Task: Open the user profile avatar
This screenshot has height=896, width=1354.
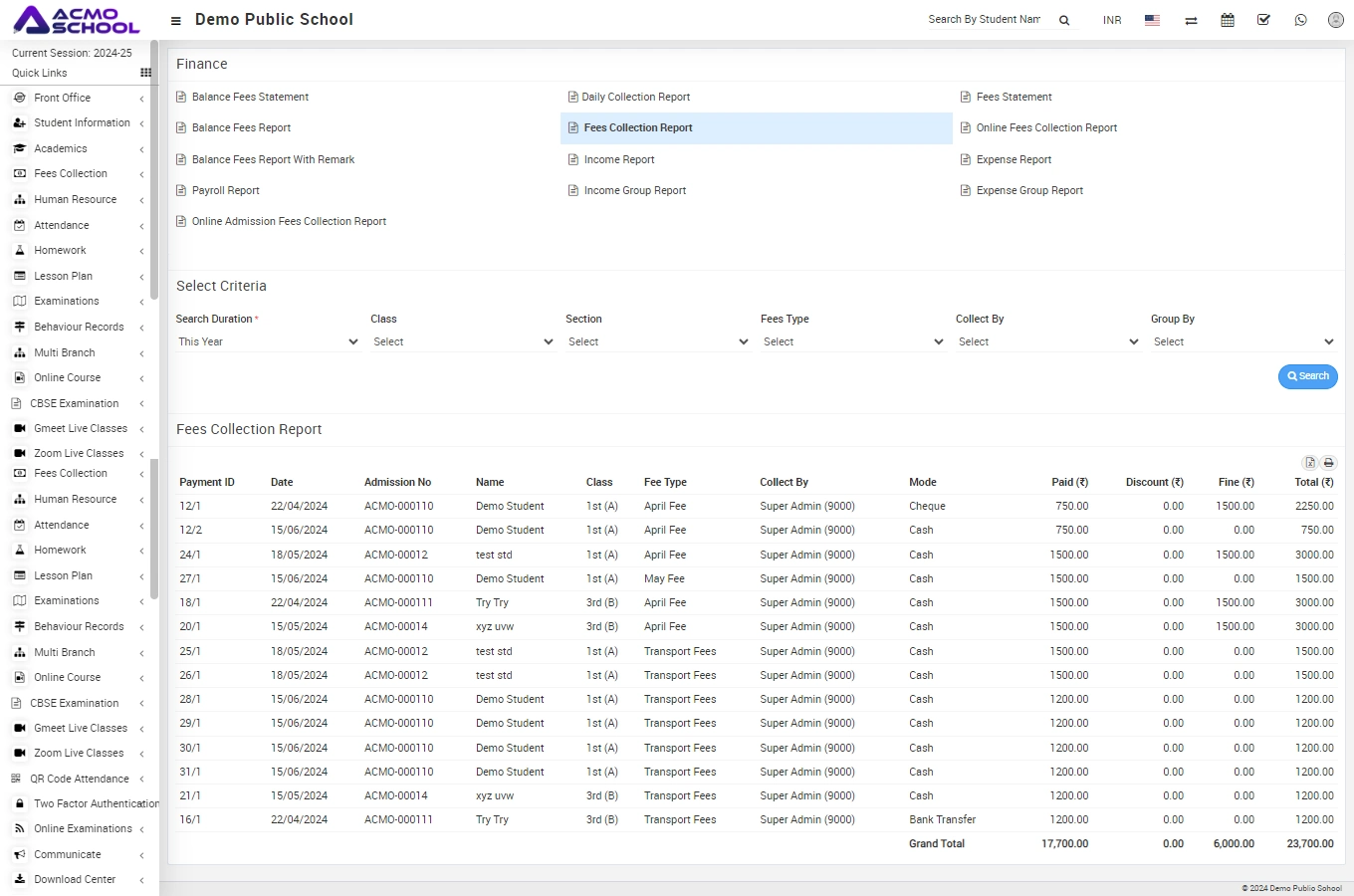Action: pyautogui.click(x=1336, y=20)
